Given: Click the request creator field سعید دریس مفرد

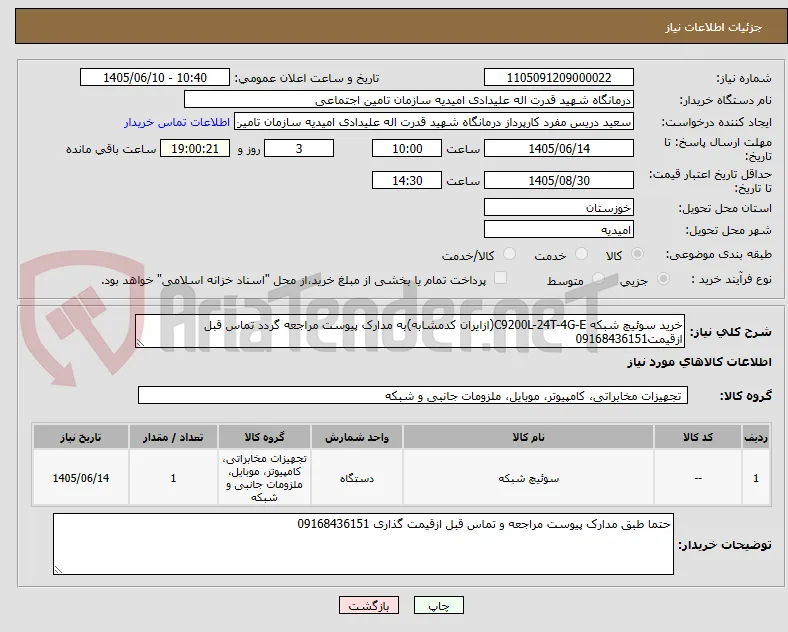Looking at the screenshot, I should pos(434,122).
